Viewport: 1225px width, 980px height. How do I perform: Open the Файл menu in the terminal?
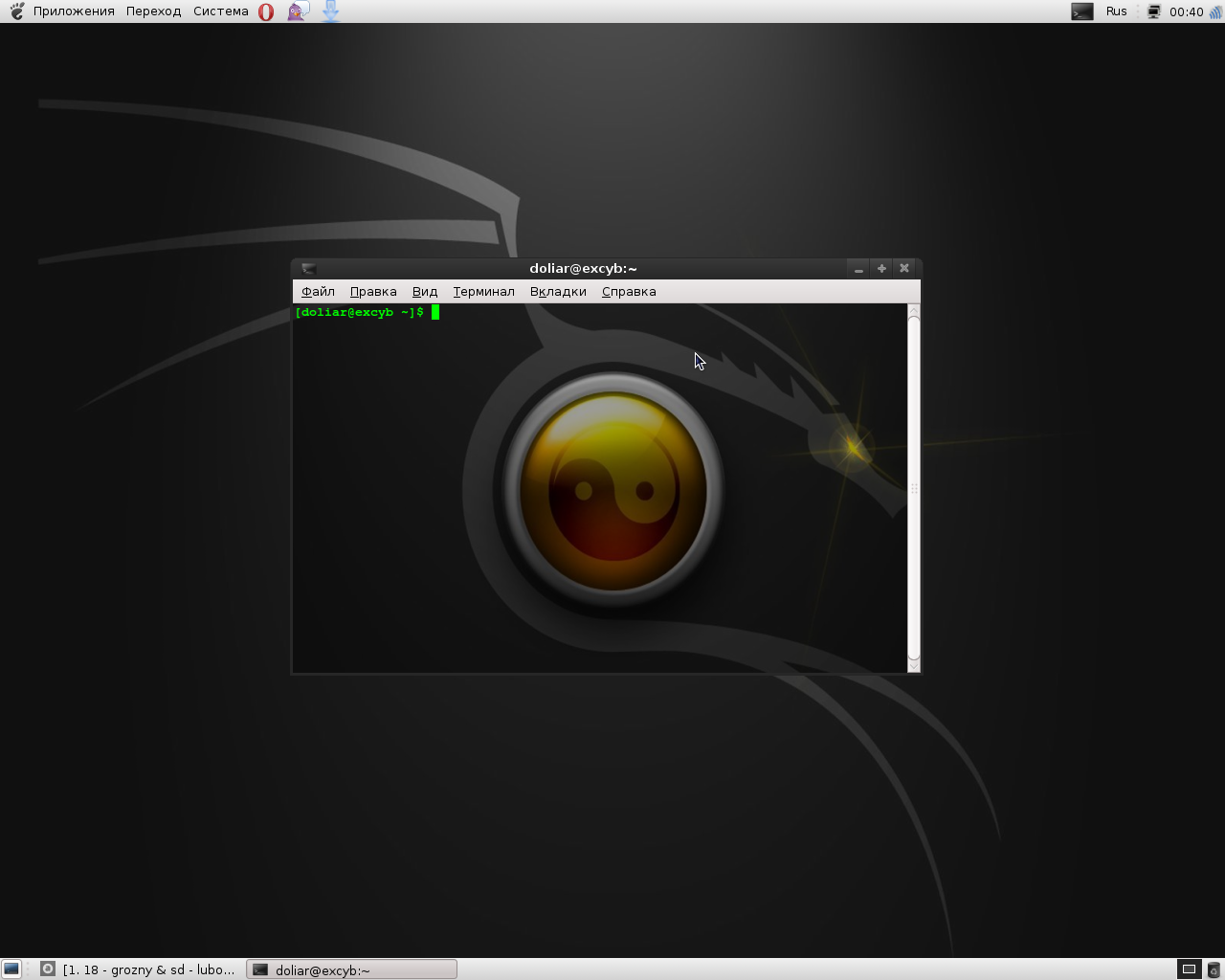coord(318,292)
